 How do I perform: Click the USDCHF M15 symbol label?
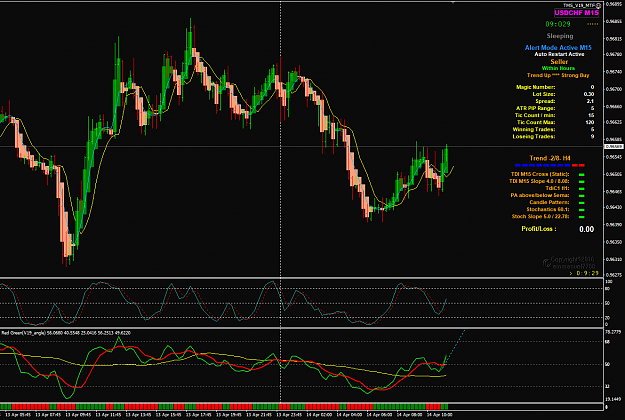(x=576, y=13)
